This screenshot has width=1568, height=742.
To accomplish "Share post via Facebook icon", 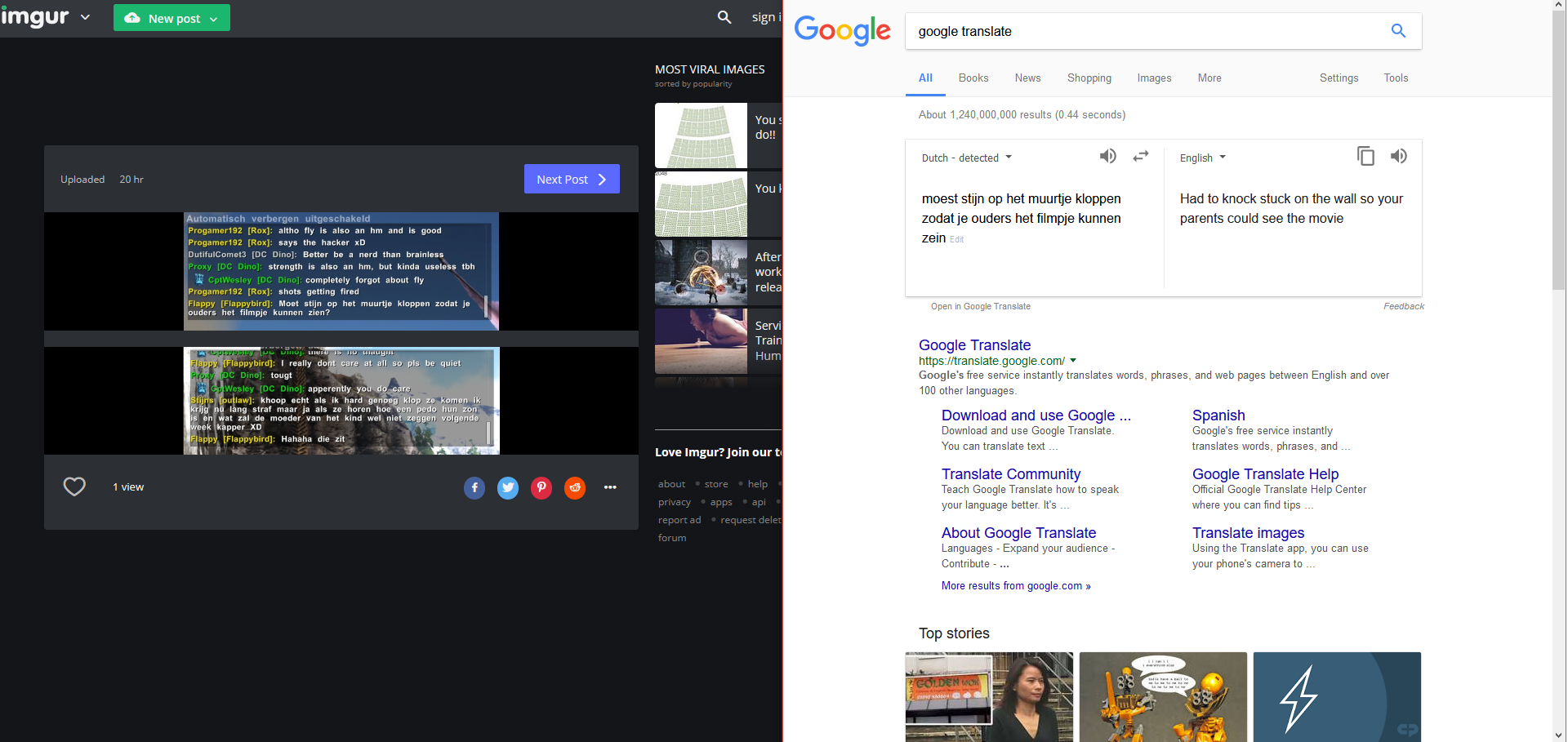I will [474, 488].
